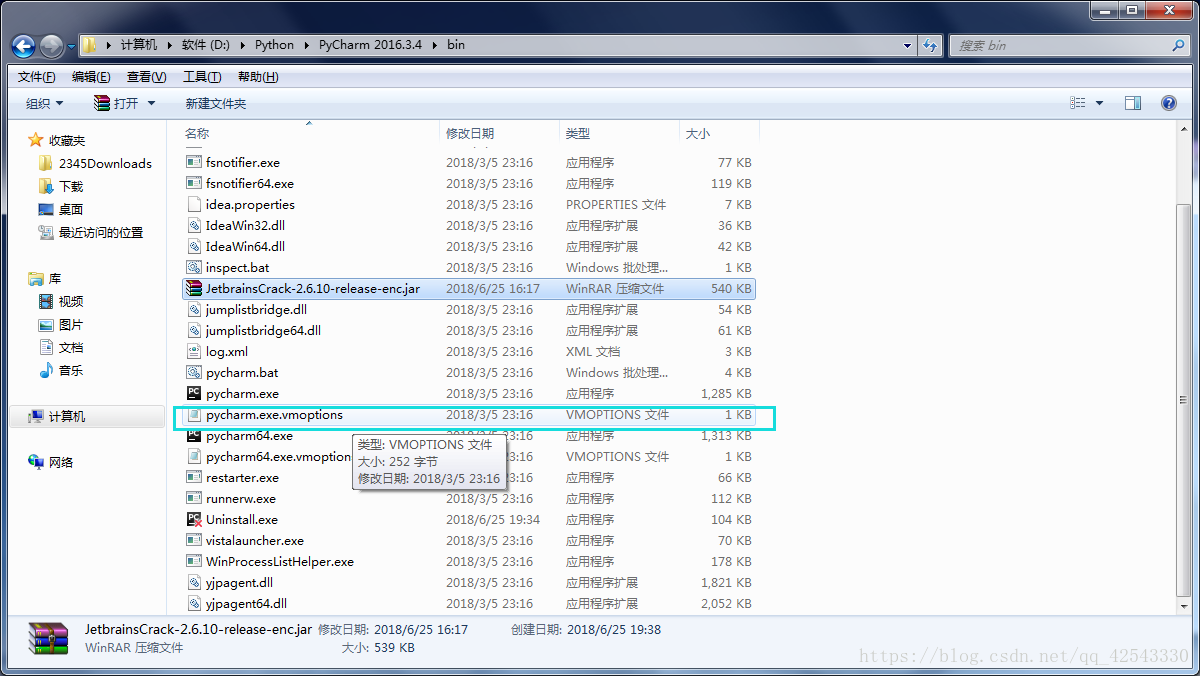Screen dimensions: 1200x676
Task: Expand the view options dropdown arrow
Action: 1100,103
